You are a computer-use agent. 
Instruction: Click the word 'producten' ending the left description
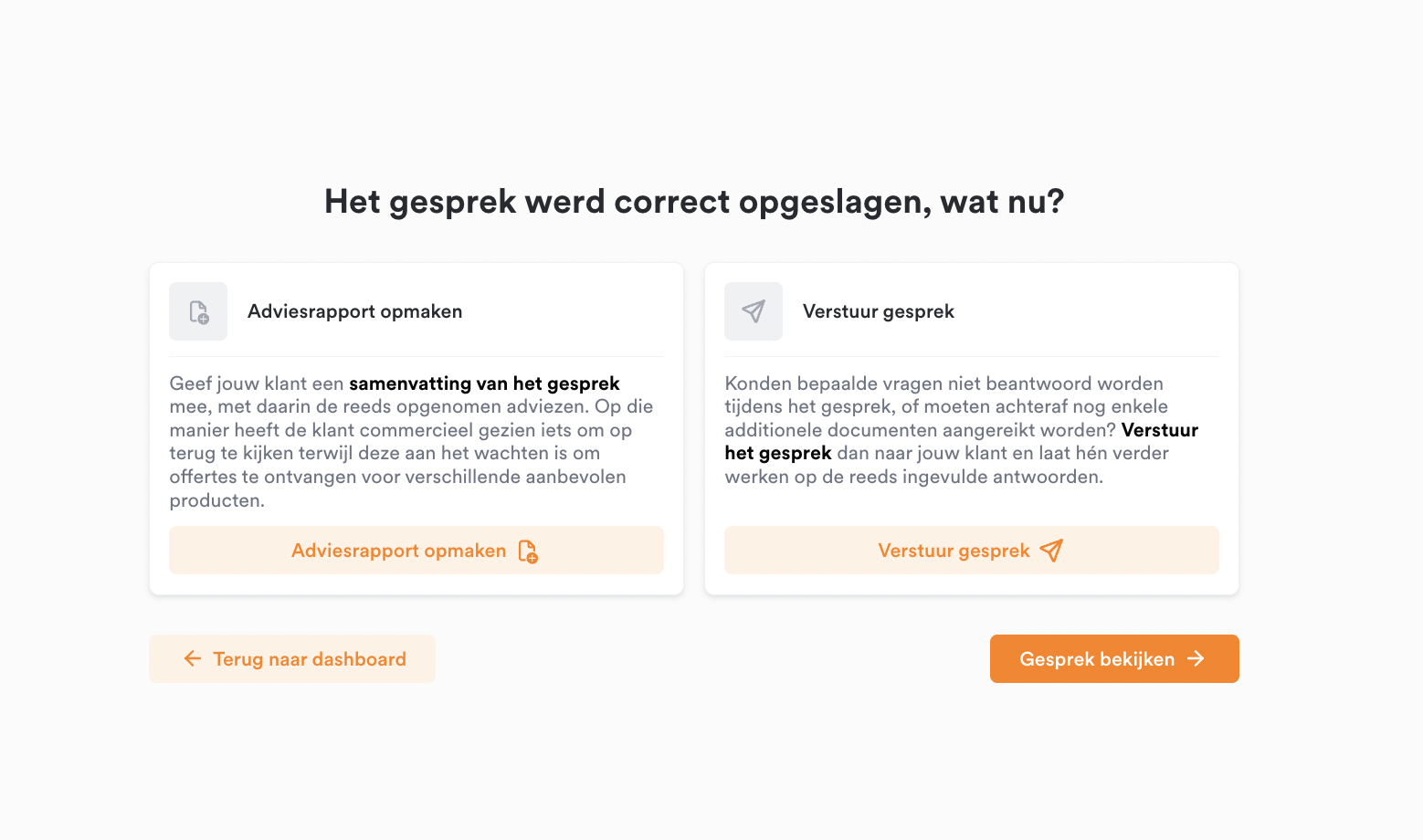click(216, 500)
